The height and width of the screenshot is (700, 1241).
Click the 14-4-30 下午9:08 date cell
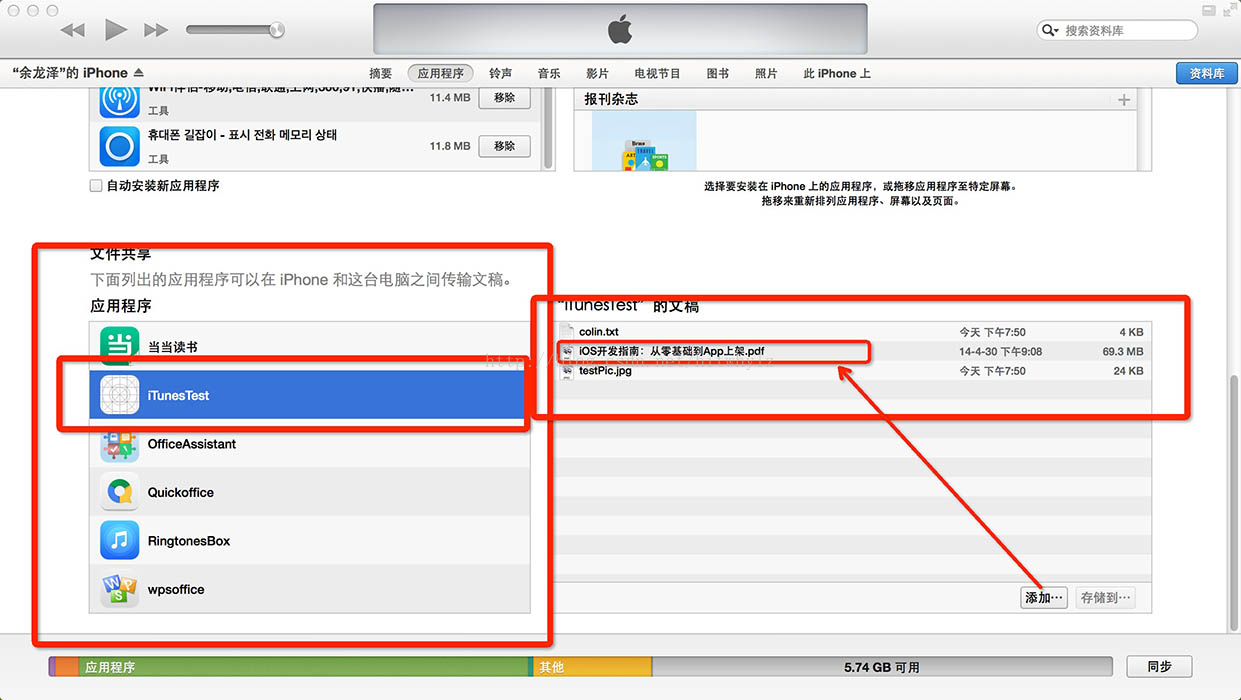click(1000, 352)
